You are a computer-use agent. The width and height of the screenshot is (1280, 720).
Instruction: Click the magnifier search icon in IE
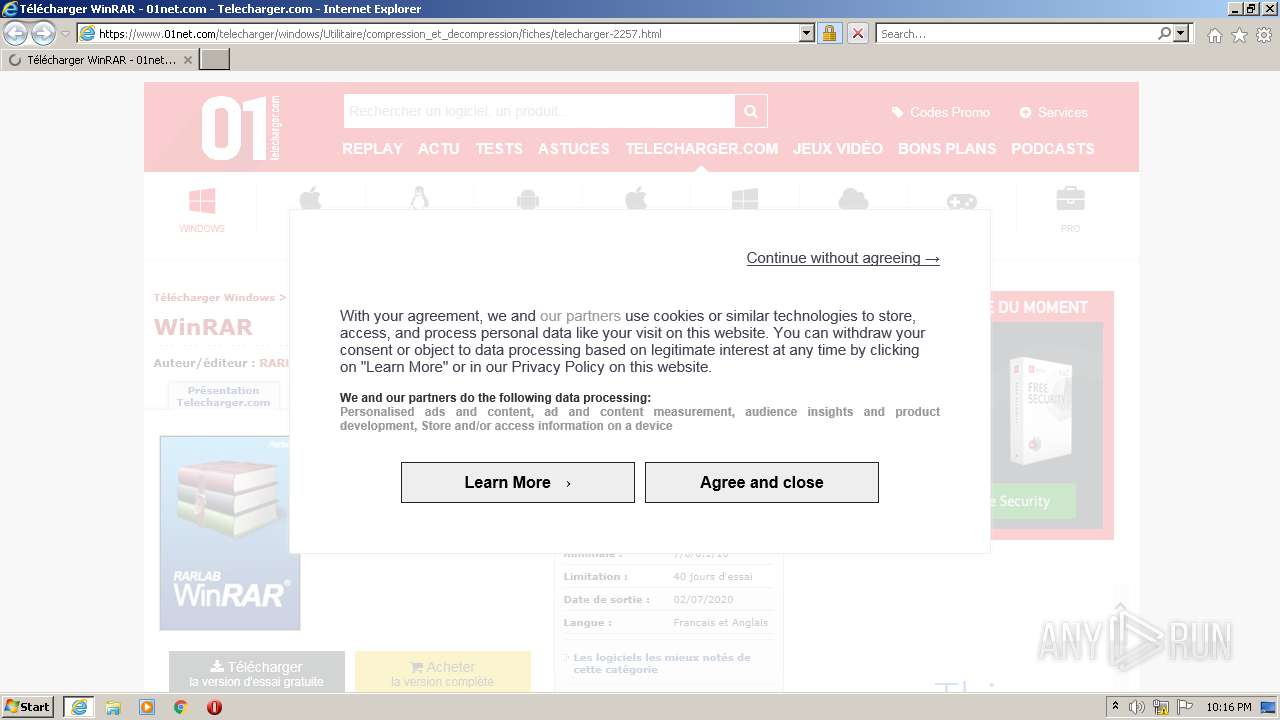pos(1164,34)
